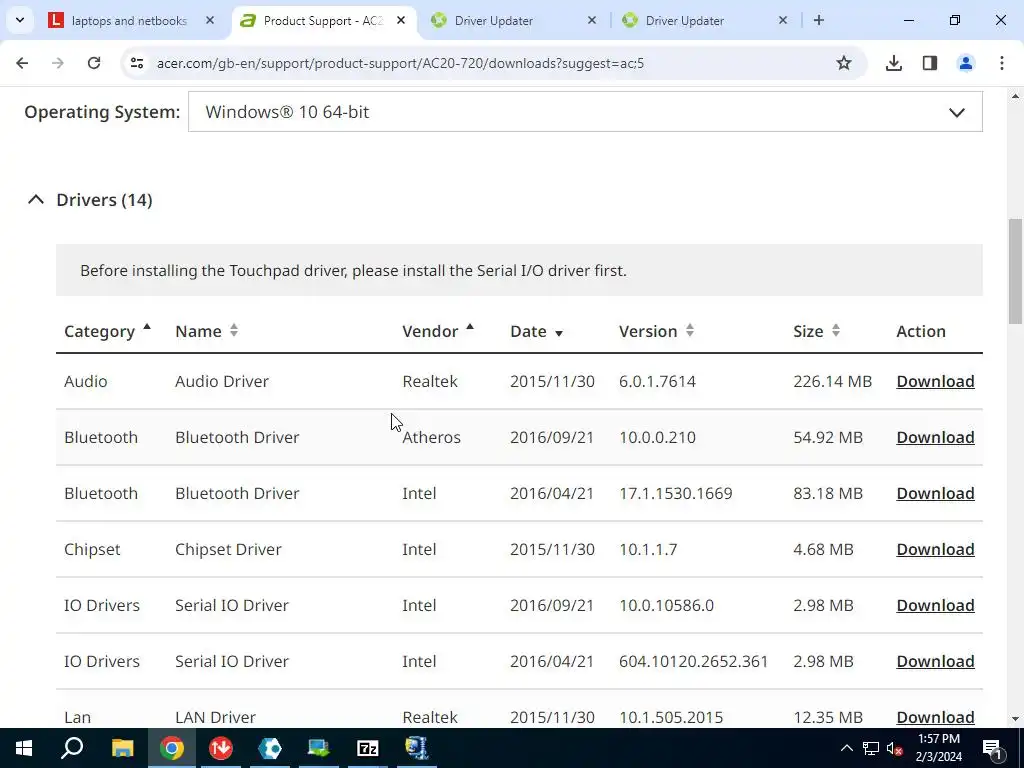This screenshot has height=768, width=1024.
Task: Click the address bar URL
Action: pos(400,63)
